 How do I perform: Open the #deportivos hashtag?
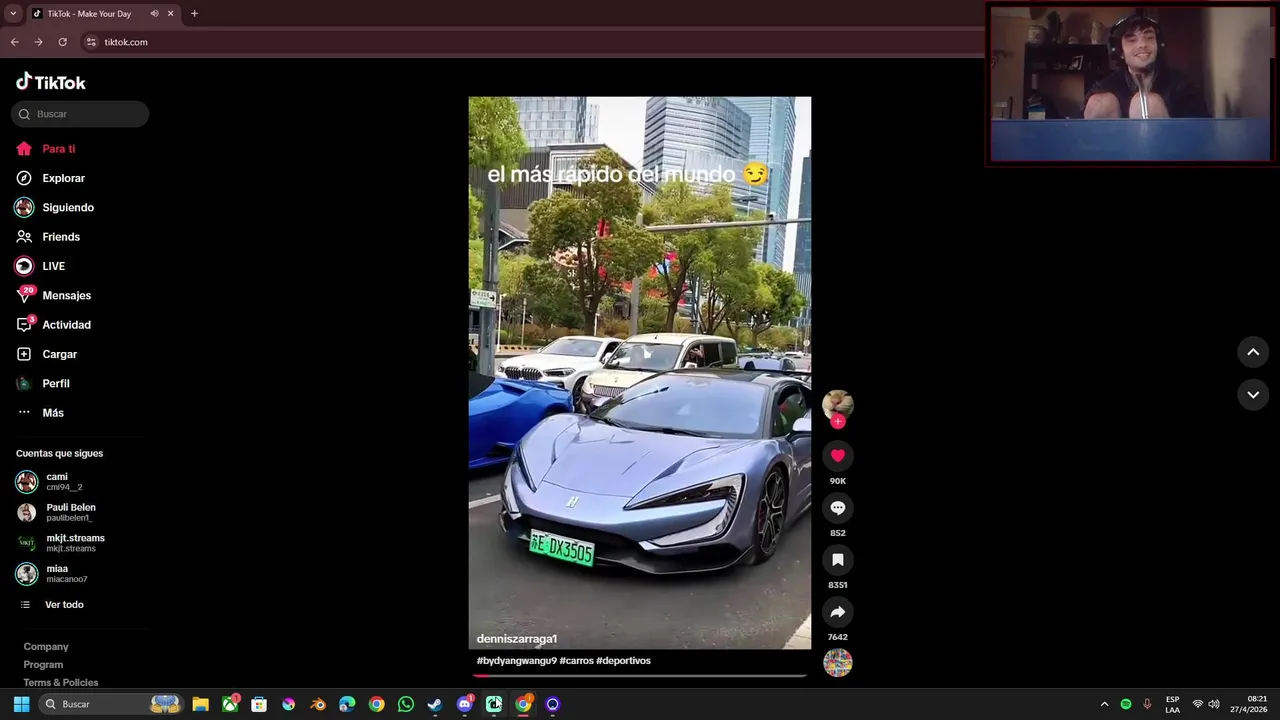[623, 661]
